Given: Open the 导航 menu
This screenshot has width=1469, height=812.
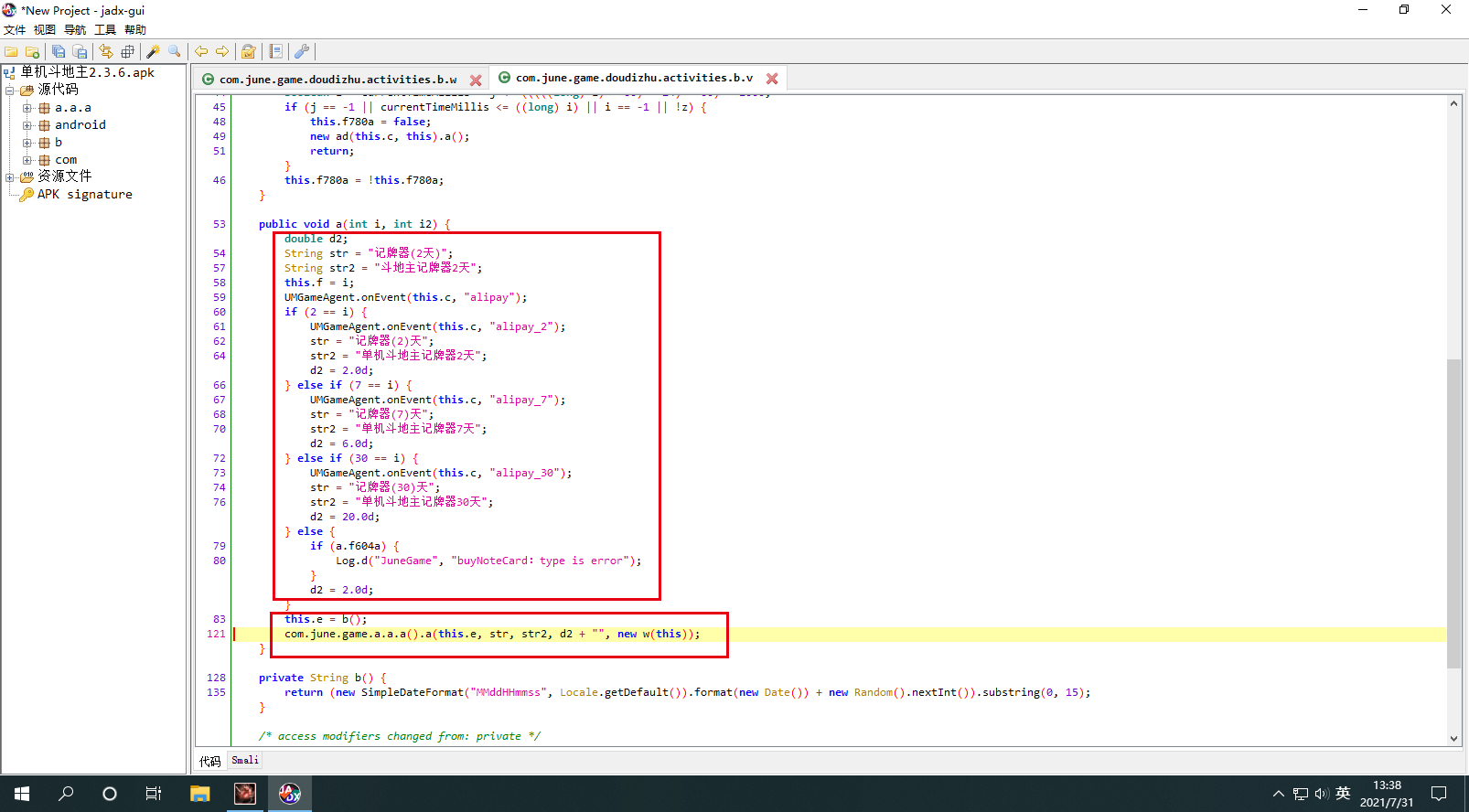Looking at the screenshot, I should pyautogui.click(x=75, y=29).
